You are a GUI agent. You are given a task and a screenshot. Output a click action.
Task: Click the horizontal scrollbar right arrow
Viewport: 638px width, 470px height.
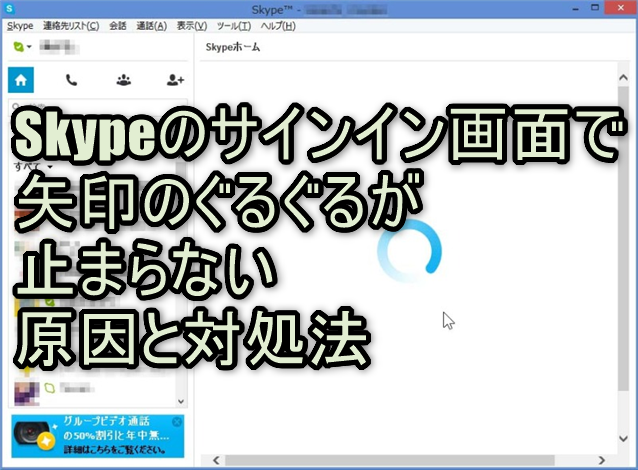[x=601, y=460]
